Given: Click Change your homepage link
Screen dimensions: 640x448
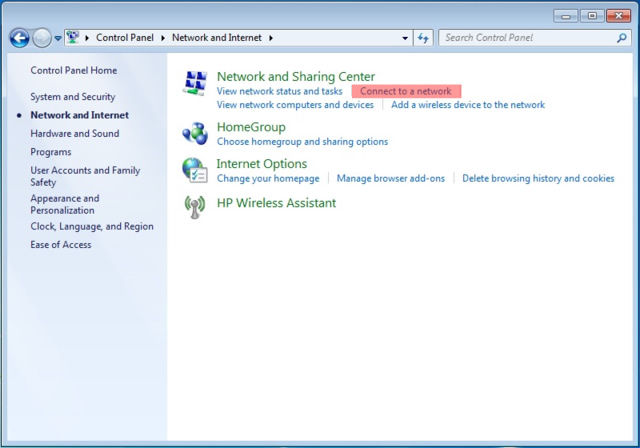Looking at the screenshot, I should point(268,178).
